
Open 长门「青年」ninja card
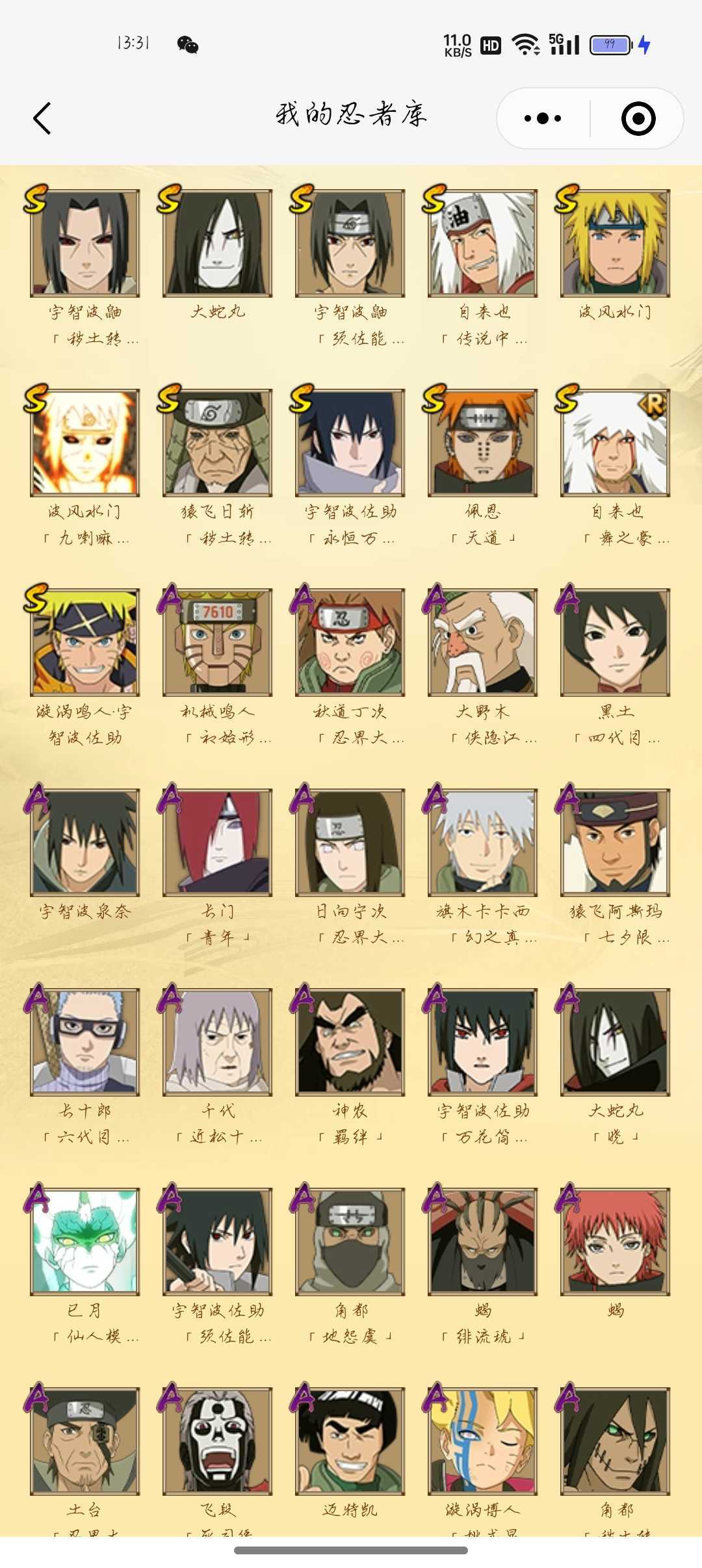(217, 842)
